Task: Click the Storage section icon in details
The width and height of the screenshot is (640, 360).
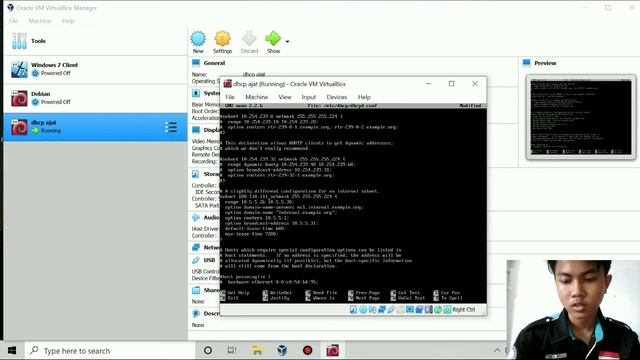Action: pos(196,174)
